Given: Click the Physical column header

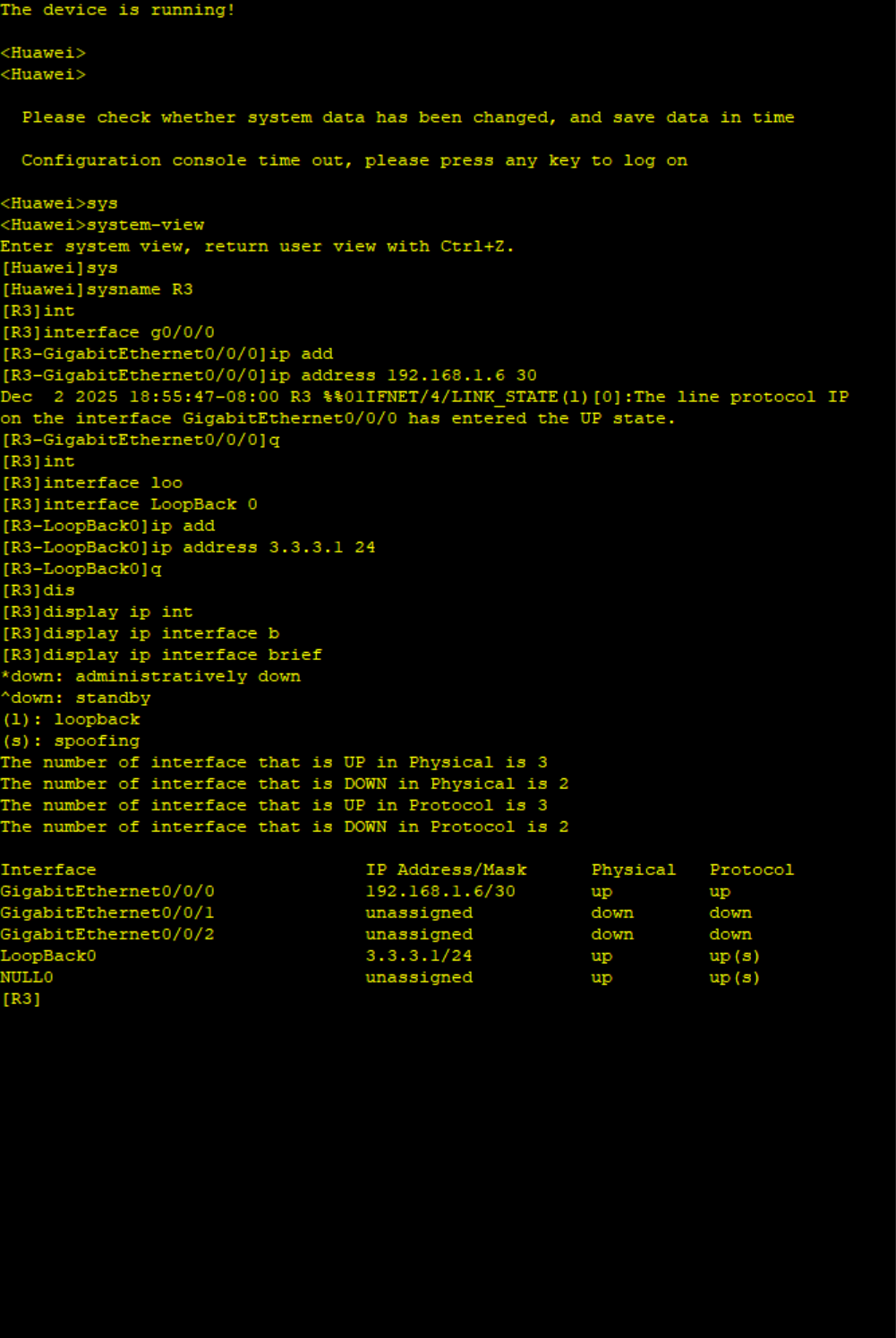Looking at the screenshot, I should click(634, 870).
